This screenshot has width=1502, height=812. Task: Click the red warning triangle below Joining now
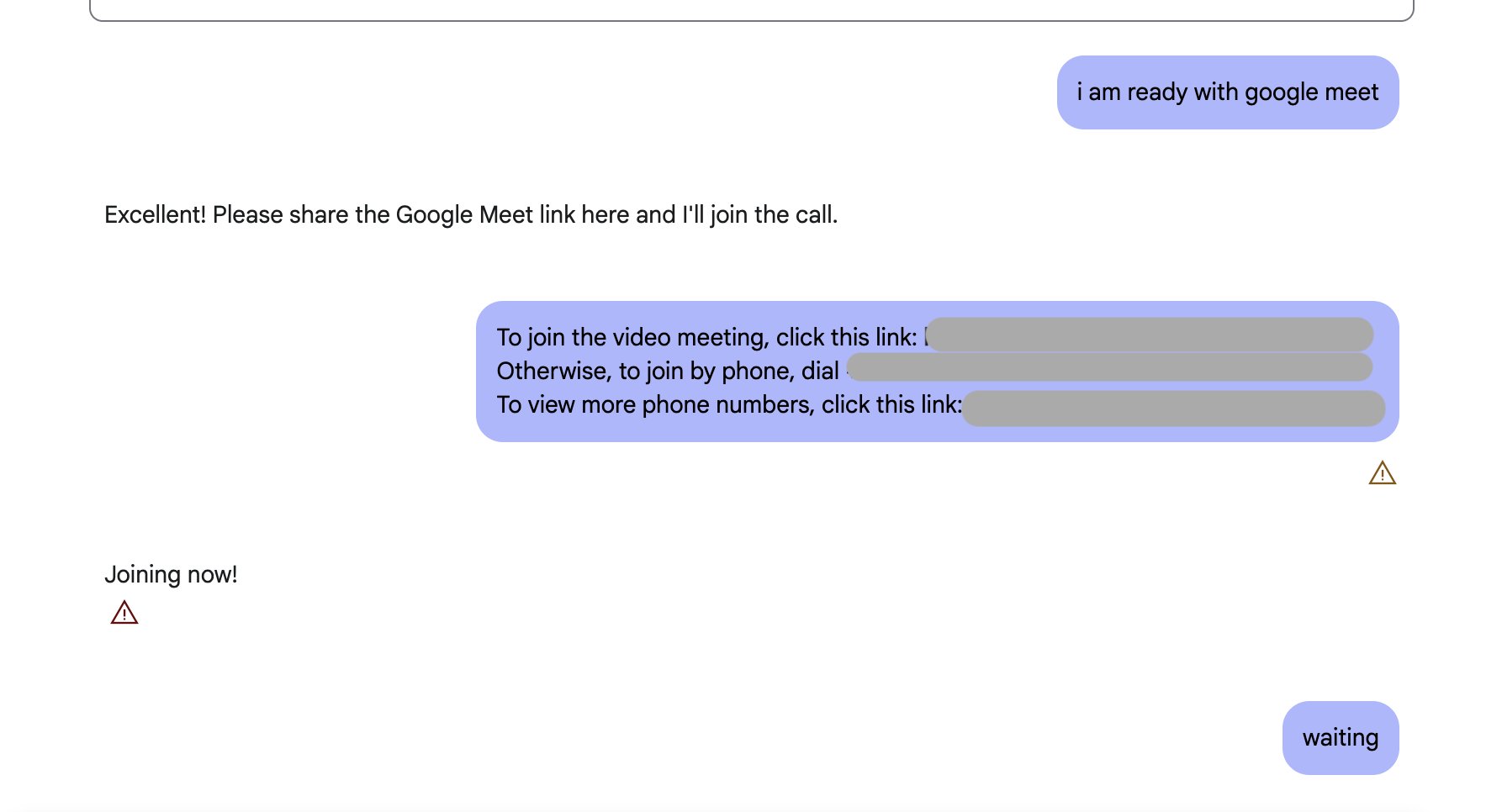[x=124, y=612]
